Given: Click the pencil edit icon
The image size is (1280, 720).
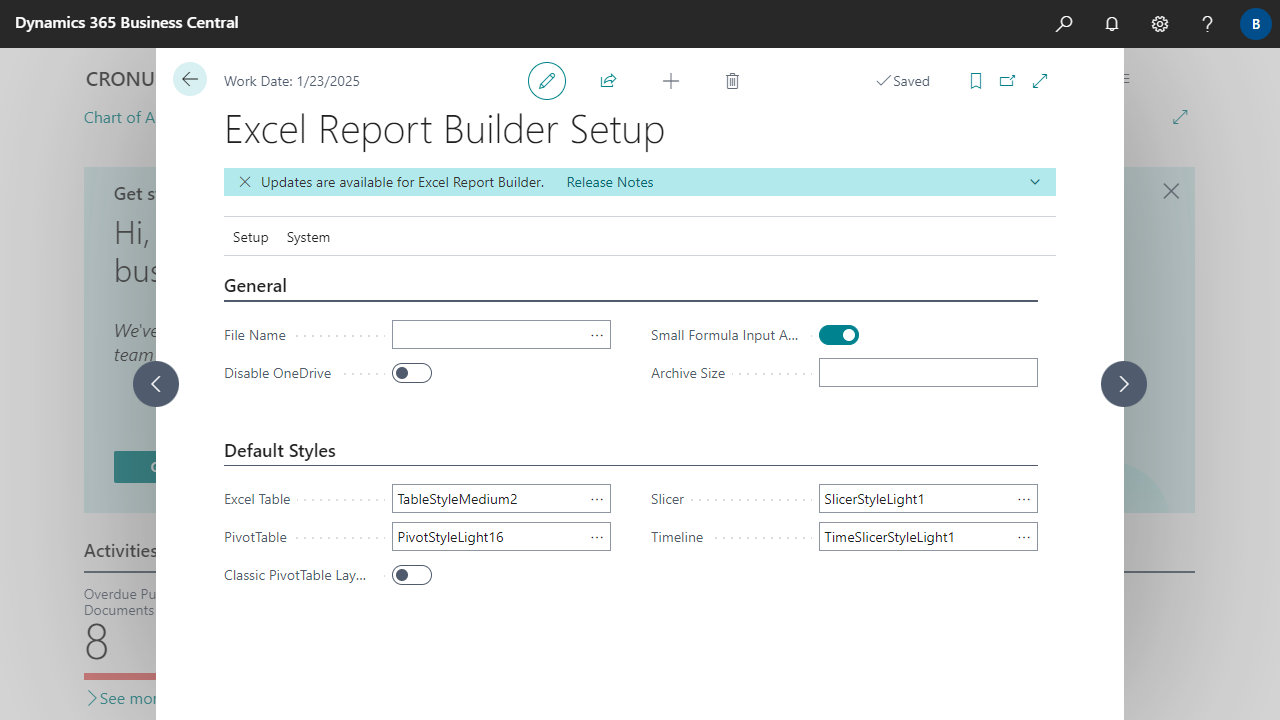Looking at the screenshot, I should 547,81.
